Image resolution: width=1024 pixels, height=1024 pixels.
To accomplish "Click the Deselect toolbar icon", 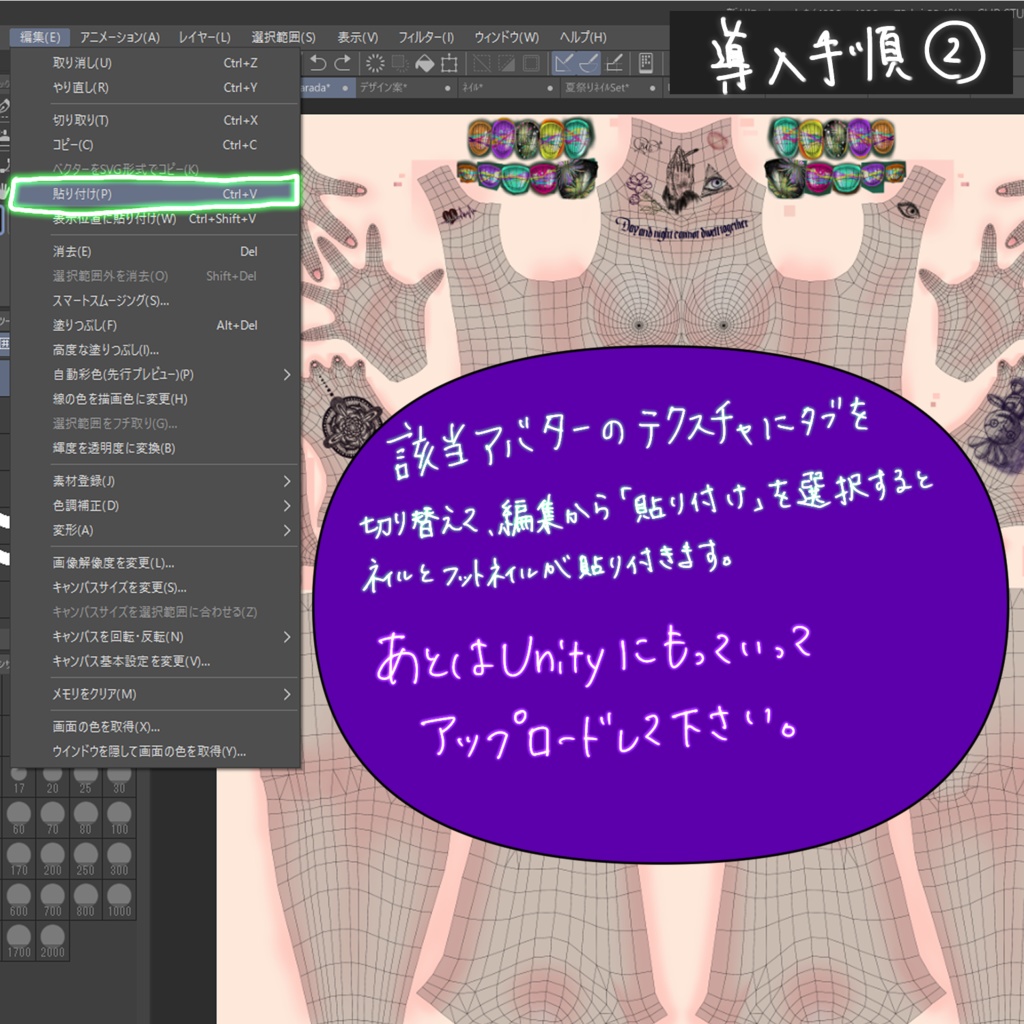I will point(480,62).
